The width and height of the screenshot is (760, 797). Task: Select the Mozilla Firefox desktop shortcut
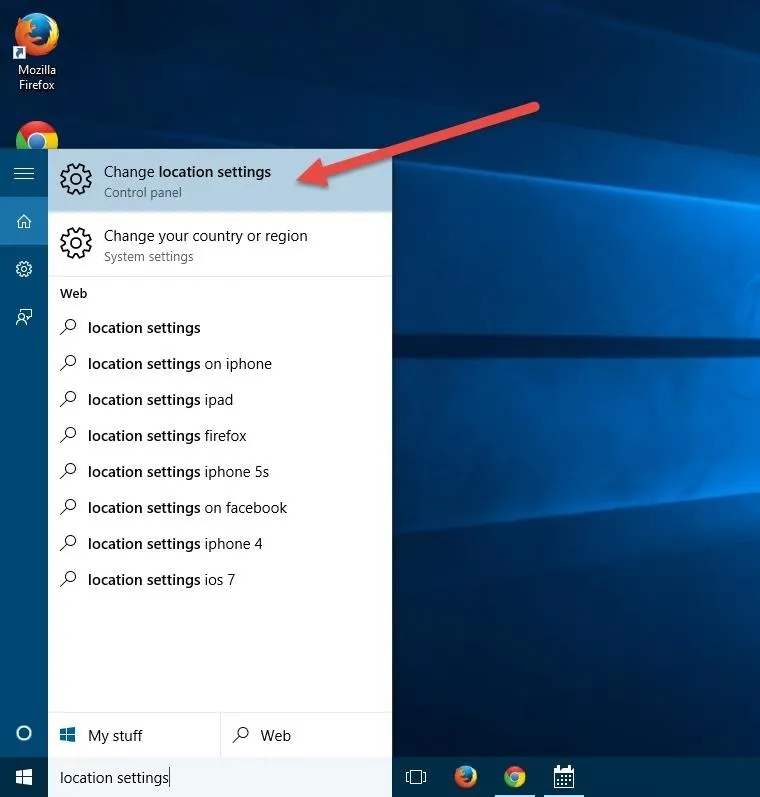pos(37,52)
